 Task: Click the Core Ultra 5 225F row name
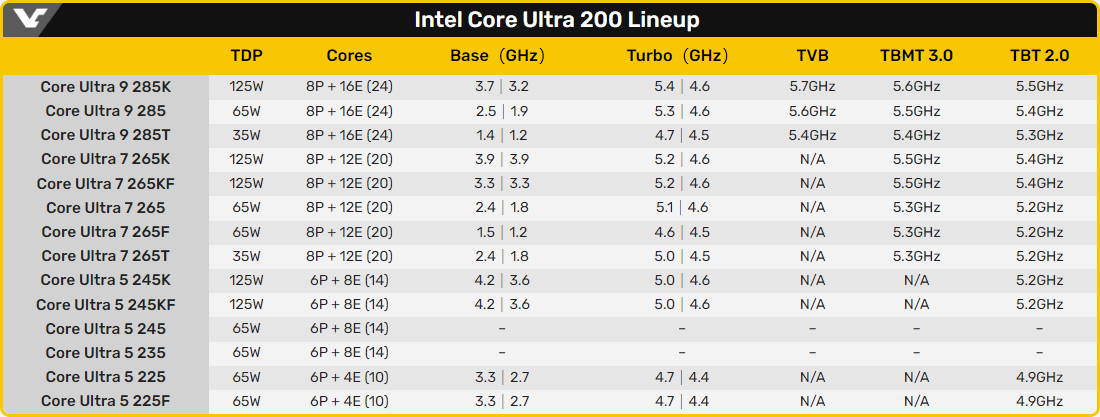(105, 402)
